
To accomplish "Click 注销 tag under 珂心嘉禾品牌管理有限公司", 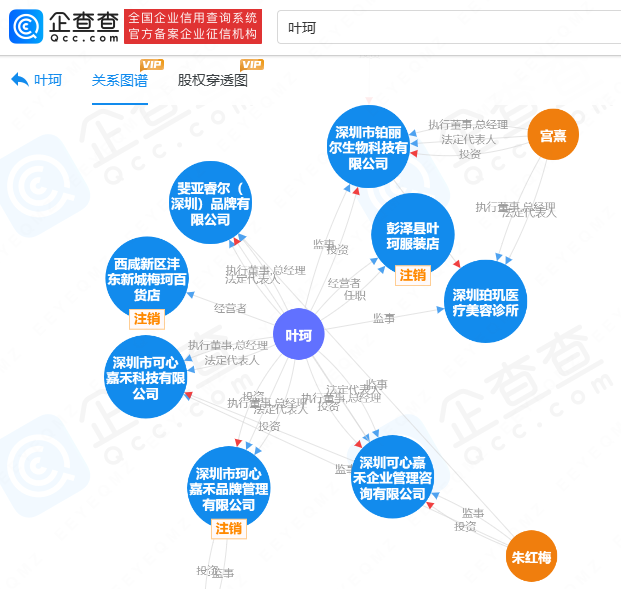I will (229, 528).
